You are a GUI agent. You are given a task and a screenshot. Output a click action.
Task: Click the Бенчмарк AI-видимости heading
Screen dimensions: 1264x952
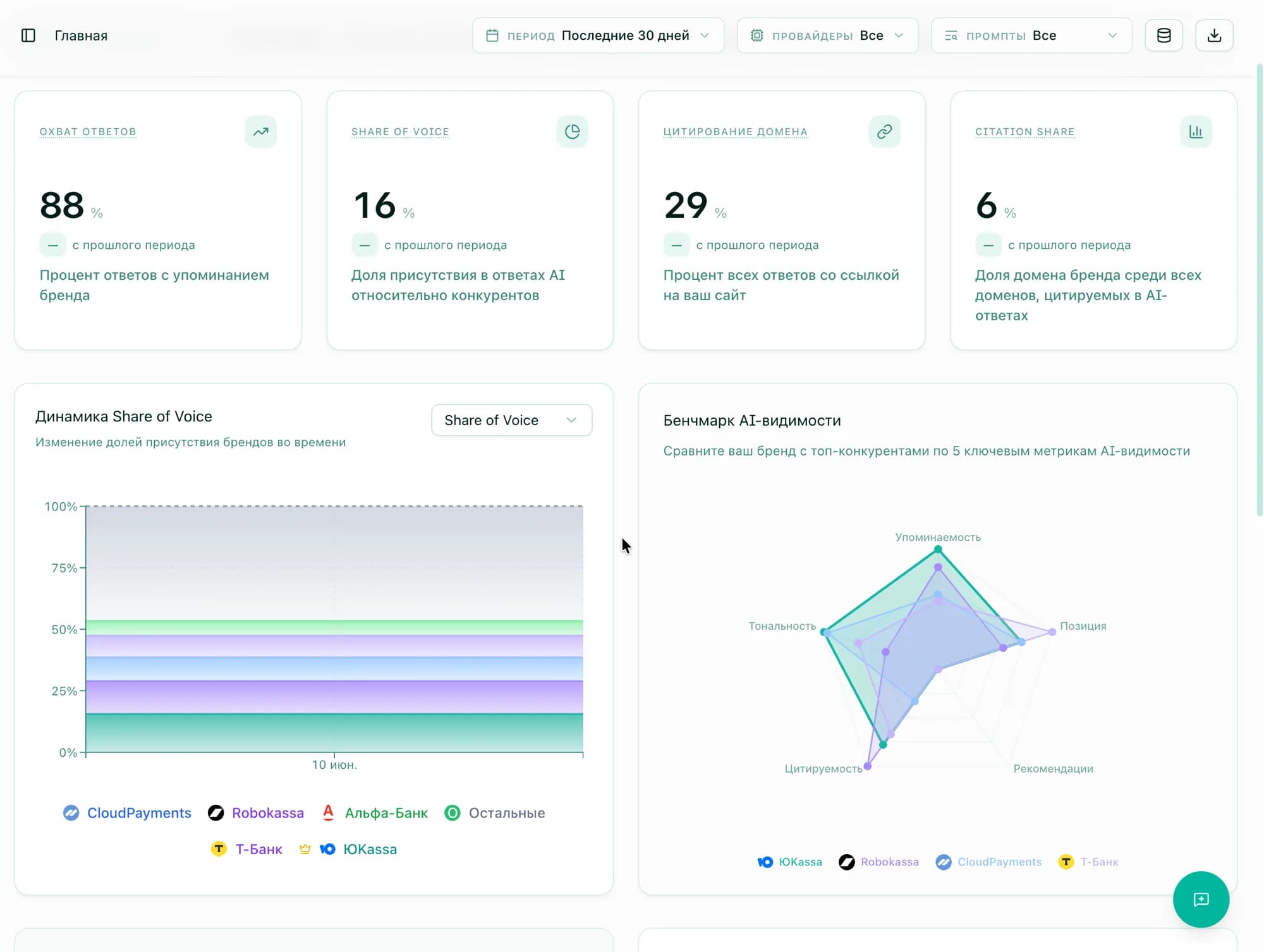752,420
